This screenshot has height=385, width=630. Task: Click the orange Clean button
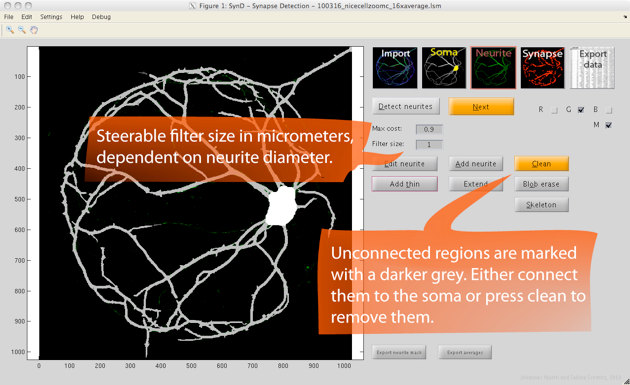point(541,164)
